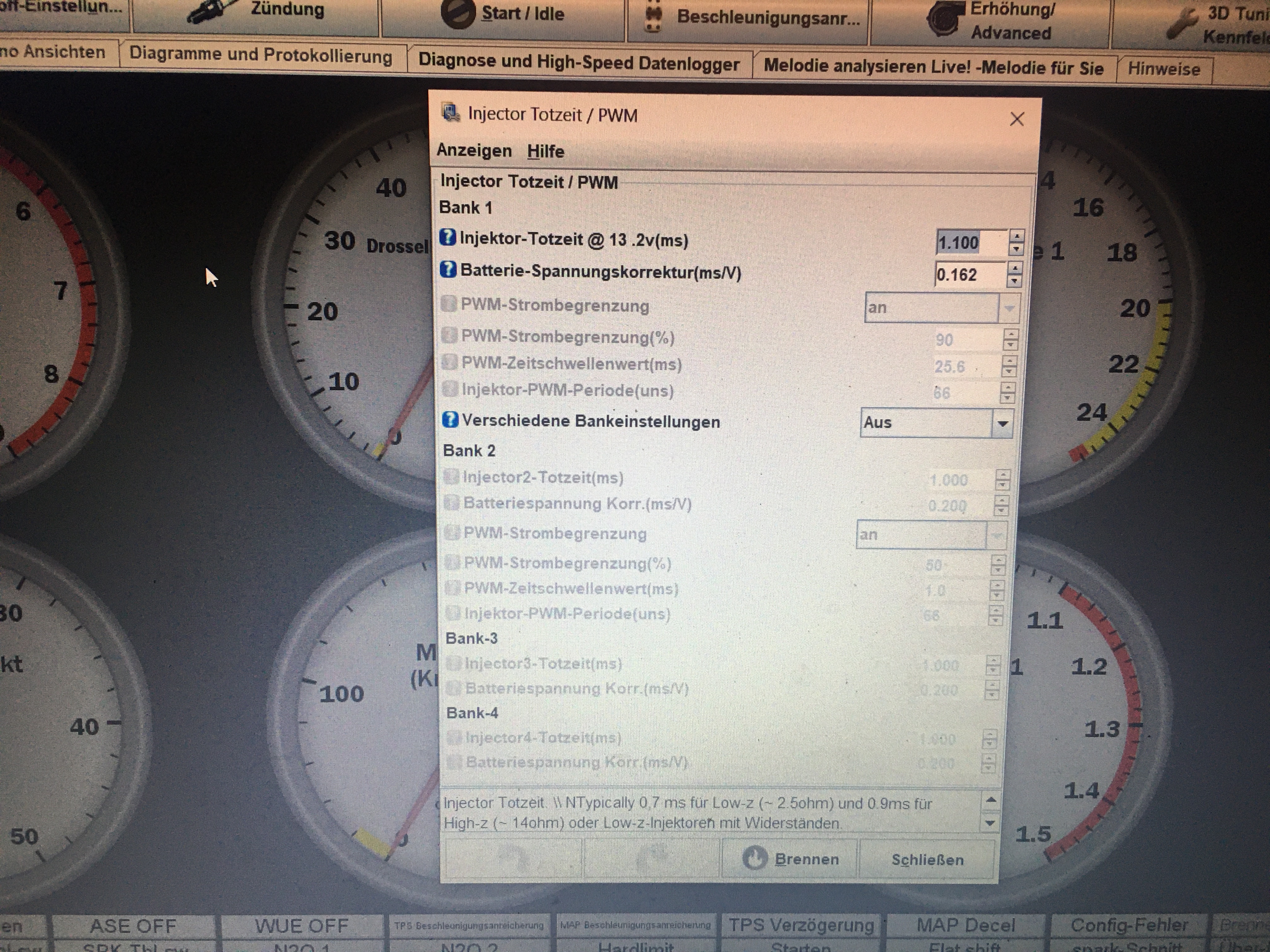Click help icon for Injektor-Totzeit field

click(447, 238)
